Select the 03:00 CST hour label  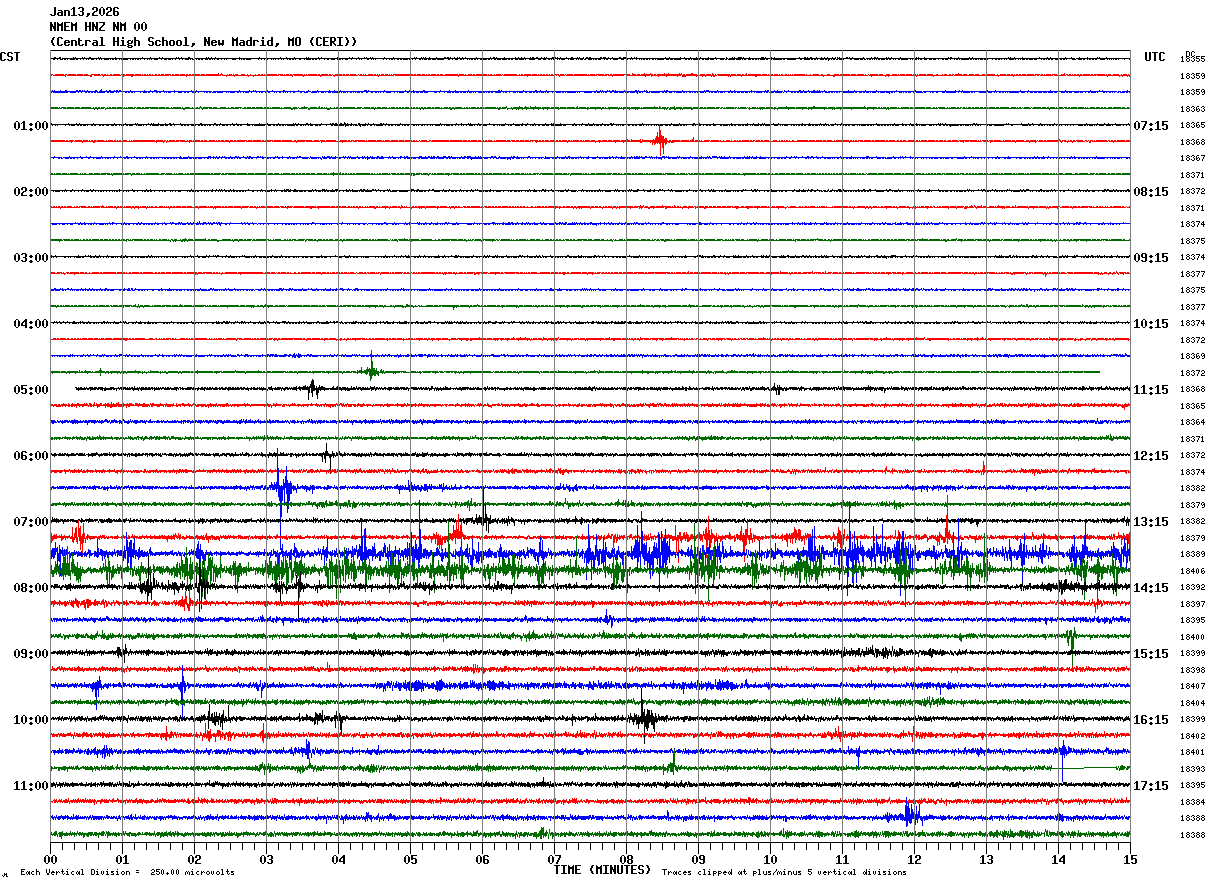click(31, 258)
